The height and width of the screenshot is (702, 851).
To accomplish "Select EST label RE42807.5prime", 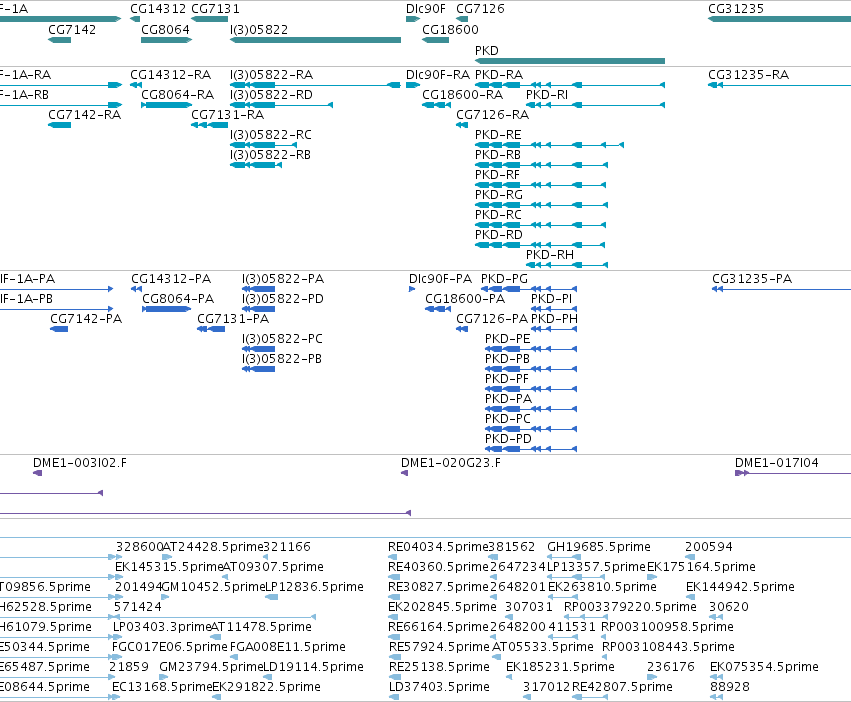I will 622,687.
